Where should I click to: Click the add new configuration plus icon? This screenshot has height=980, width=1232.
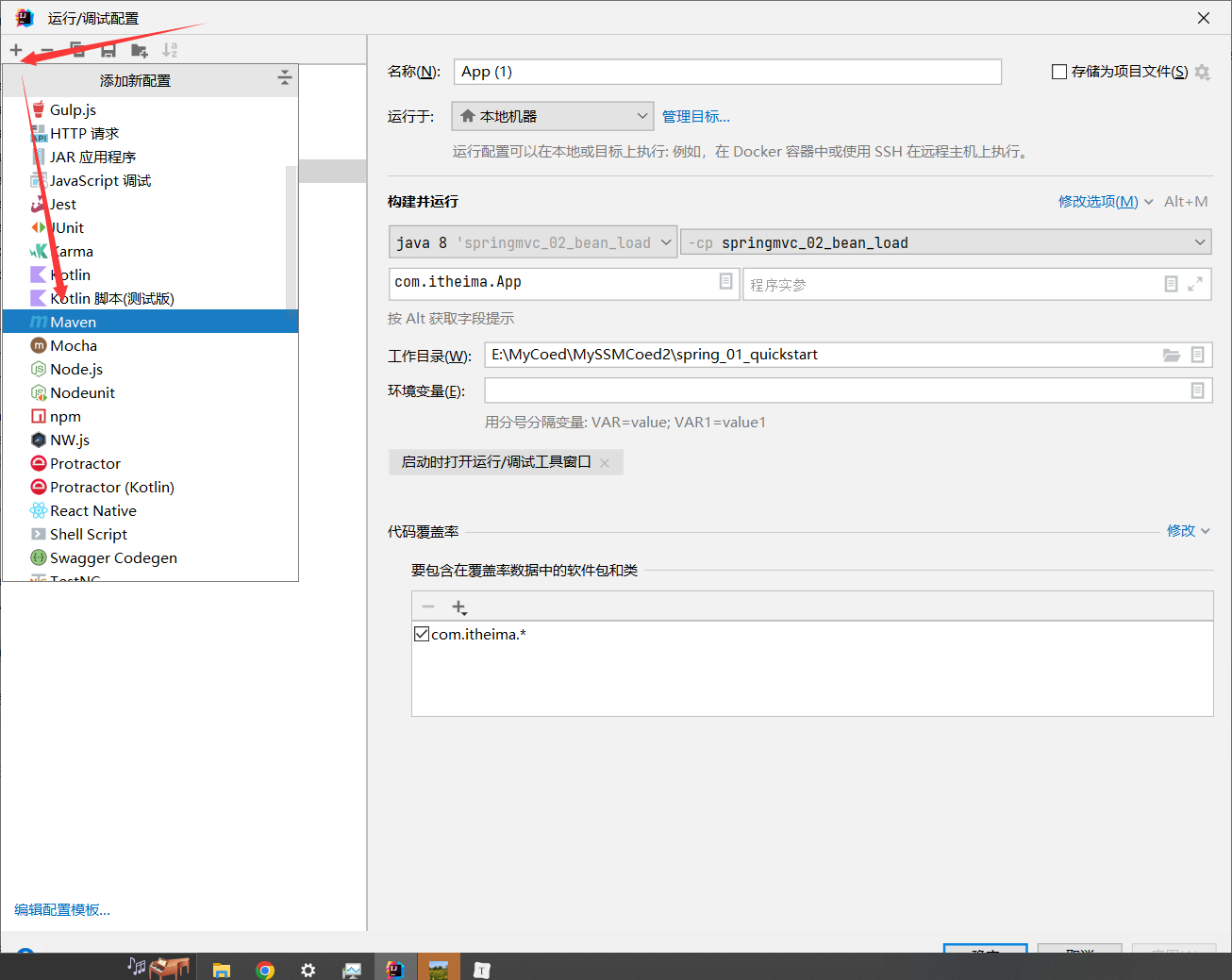click(16, 50)
